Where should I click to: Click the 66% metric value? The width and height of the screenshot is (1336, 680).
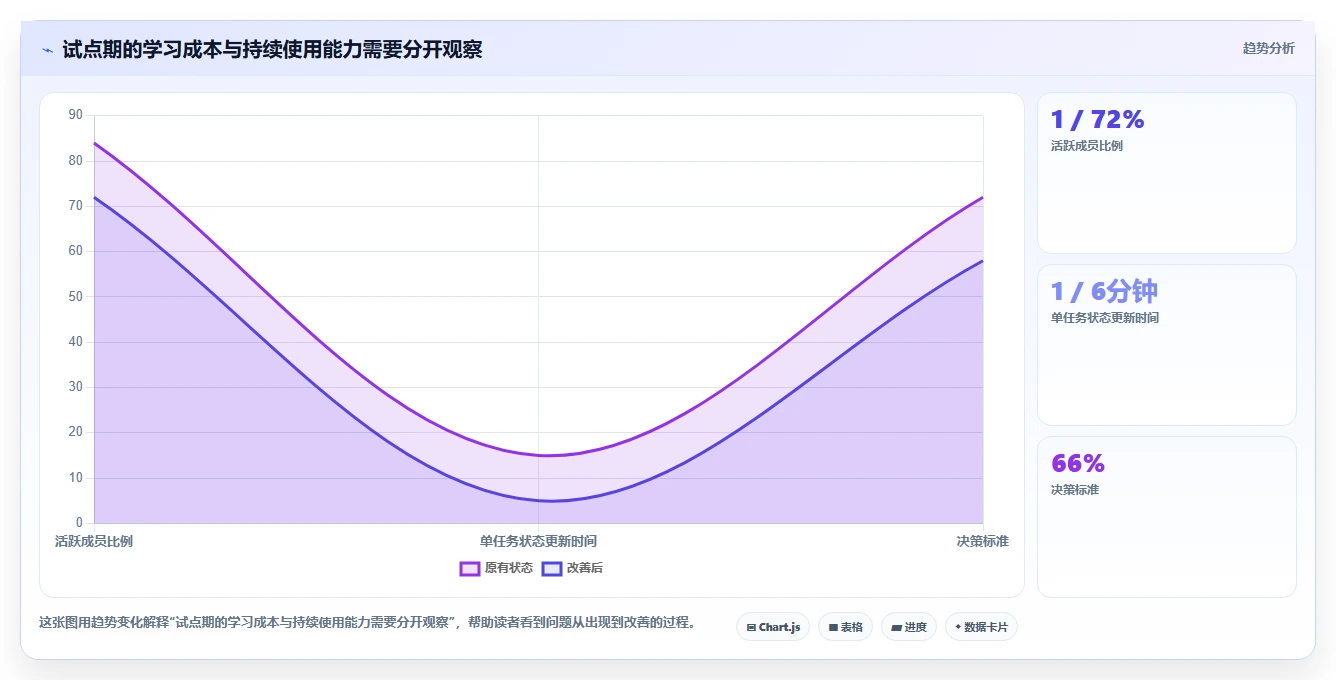[1077, 463]
